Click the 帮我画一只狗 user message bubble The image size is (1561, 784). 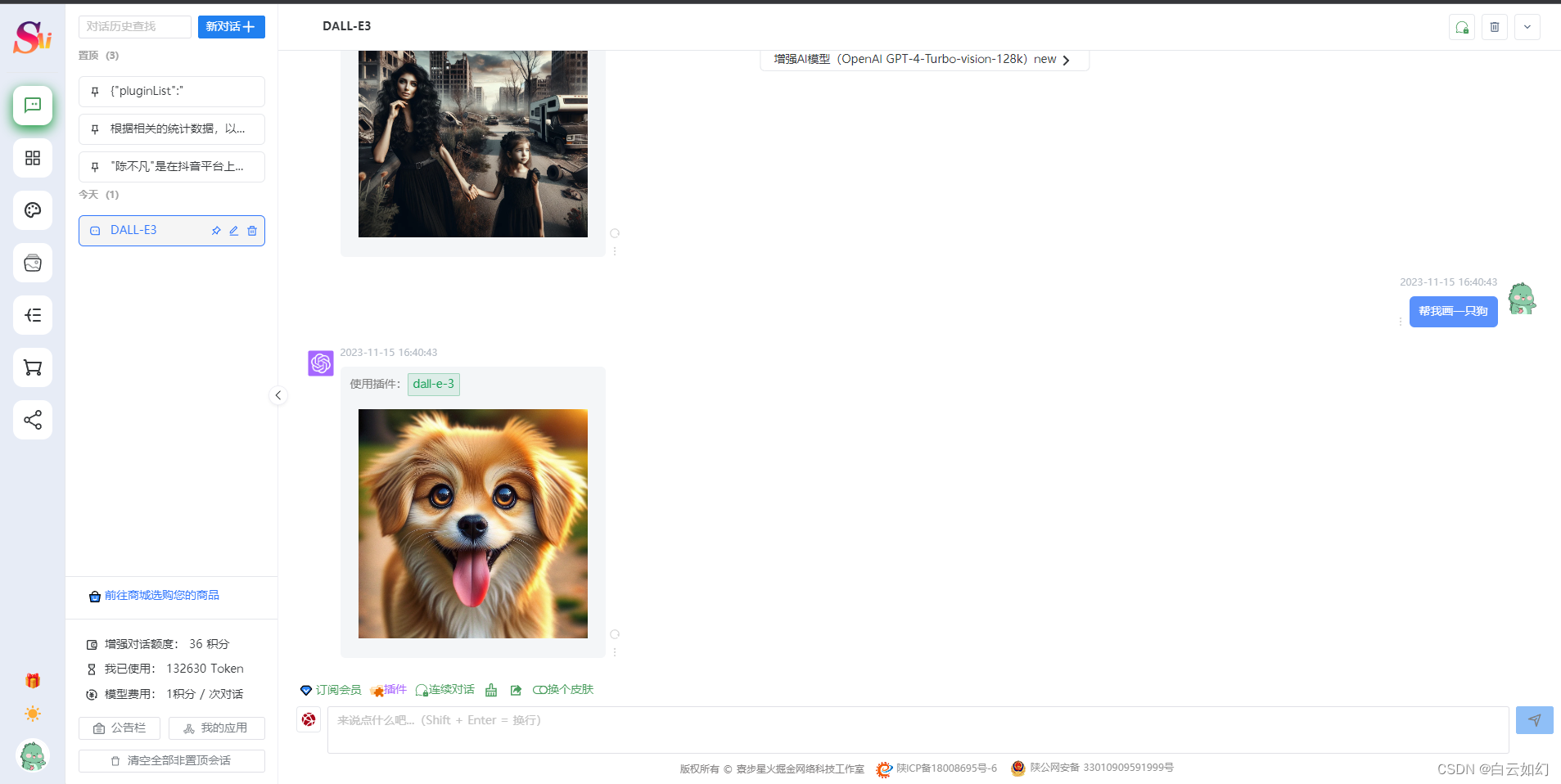[x=1454, y=312]
